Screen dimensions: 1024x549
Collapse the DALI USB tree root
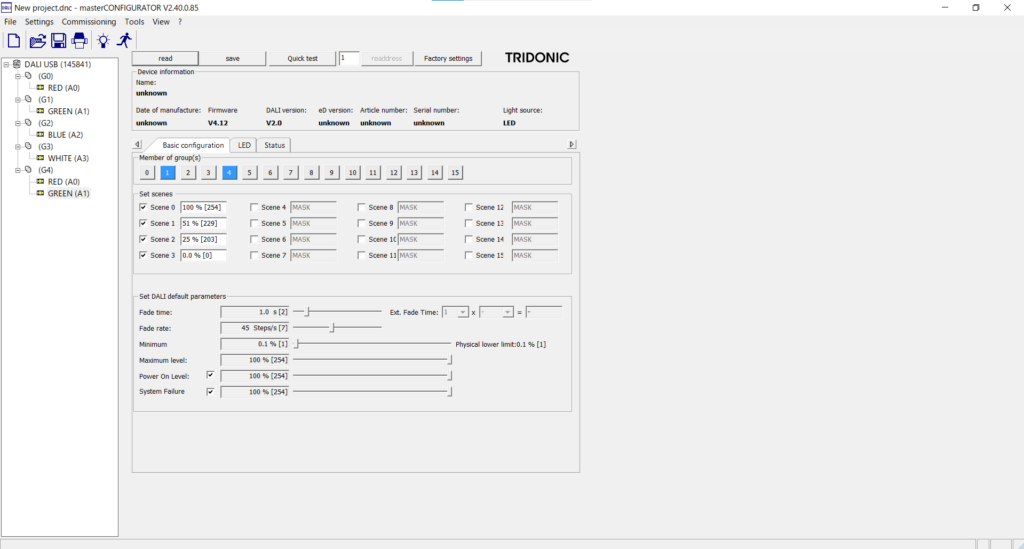(x=7, y=64)
